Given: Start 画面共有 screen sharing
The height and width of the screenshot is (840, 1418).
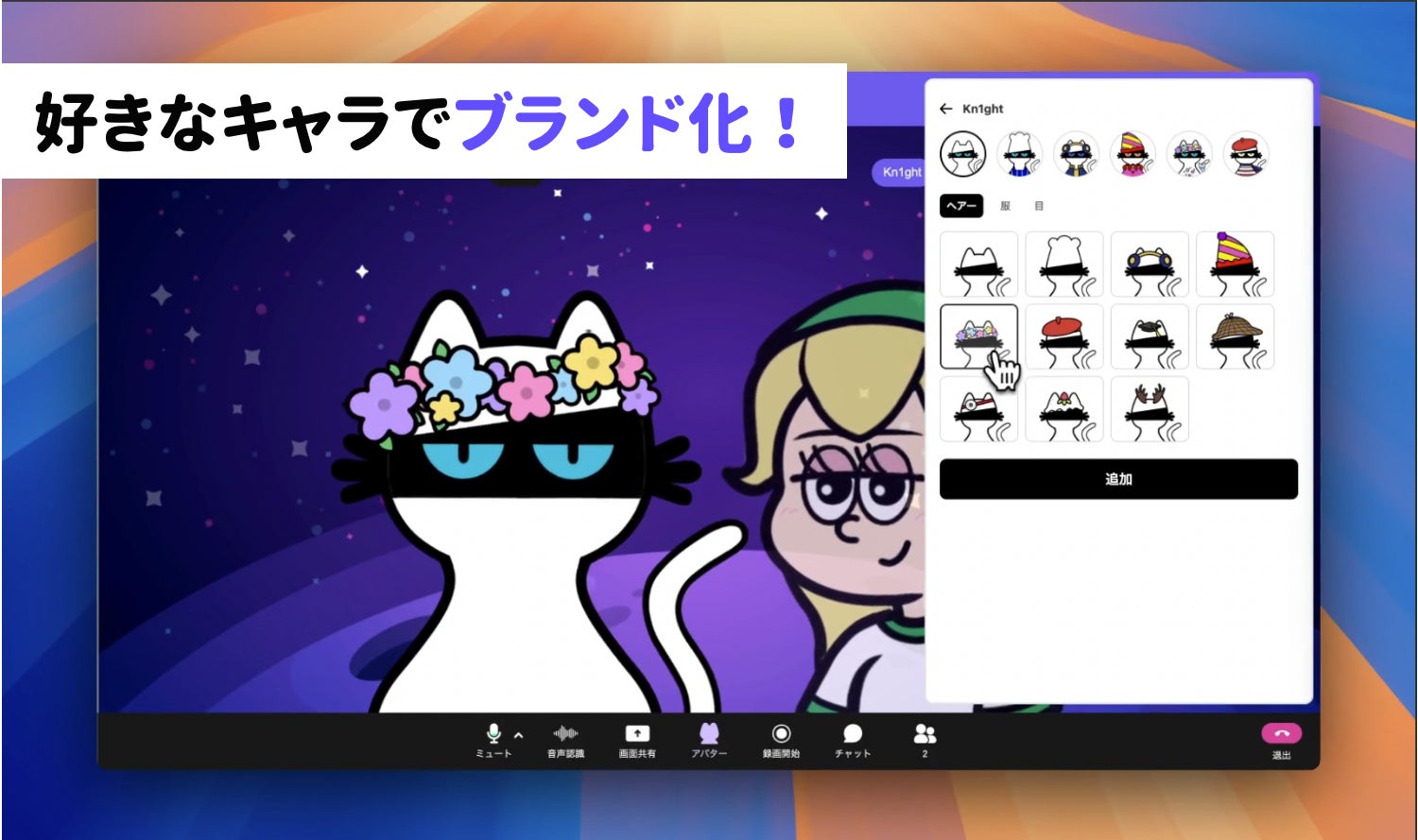Looking at the screenshot, I should point(637,740).
